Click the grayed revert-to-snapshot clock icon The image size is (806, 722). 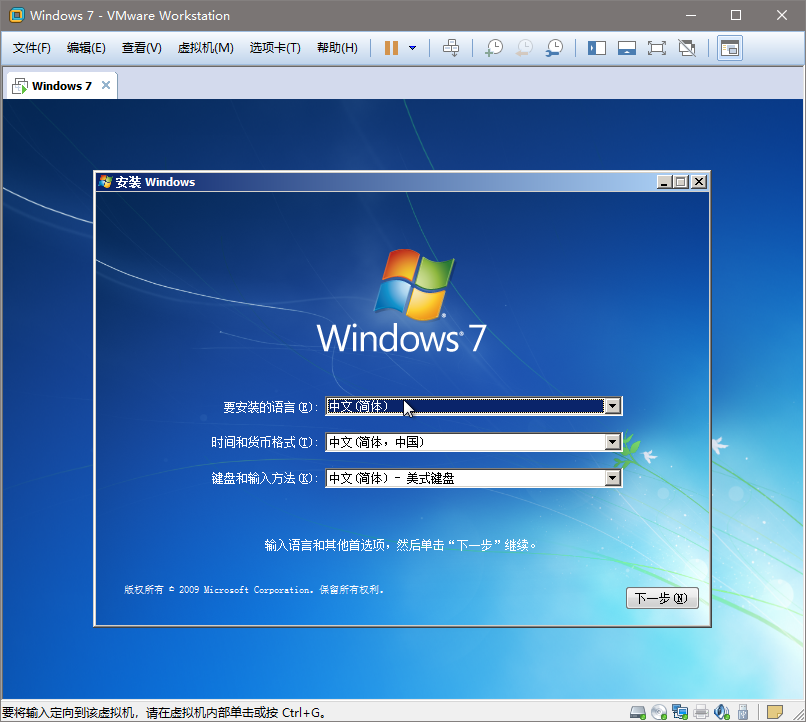(x=524, y=48)
